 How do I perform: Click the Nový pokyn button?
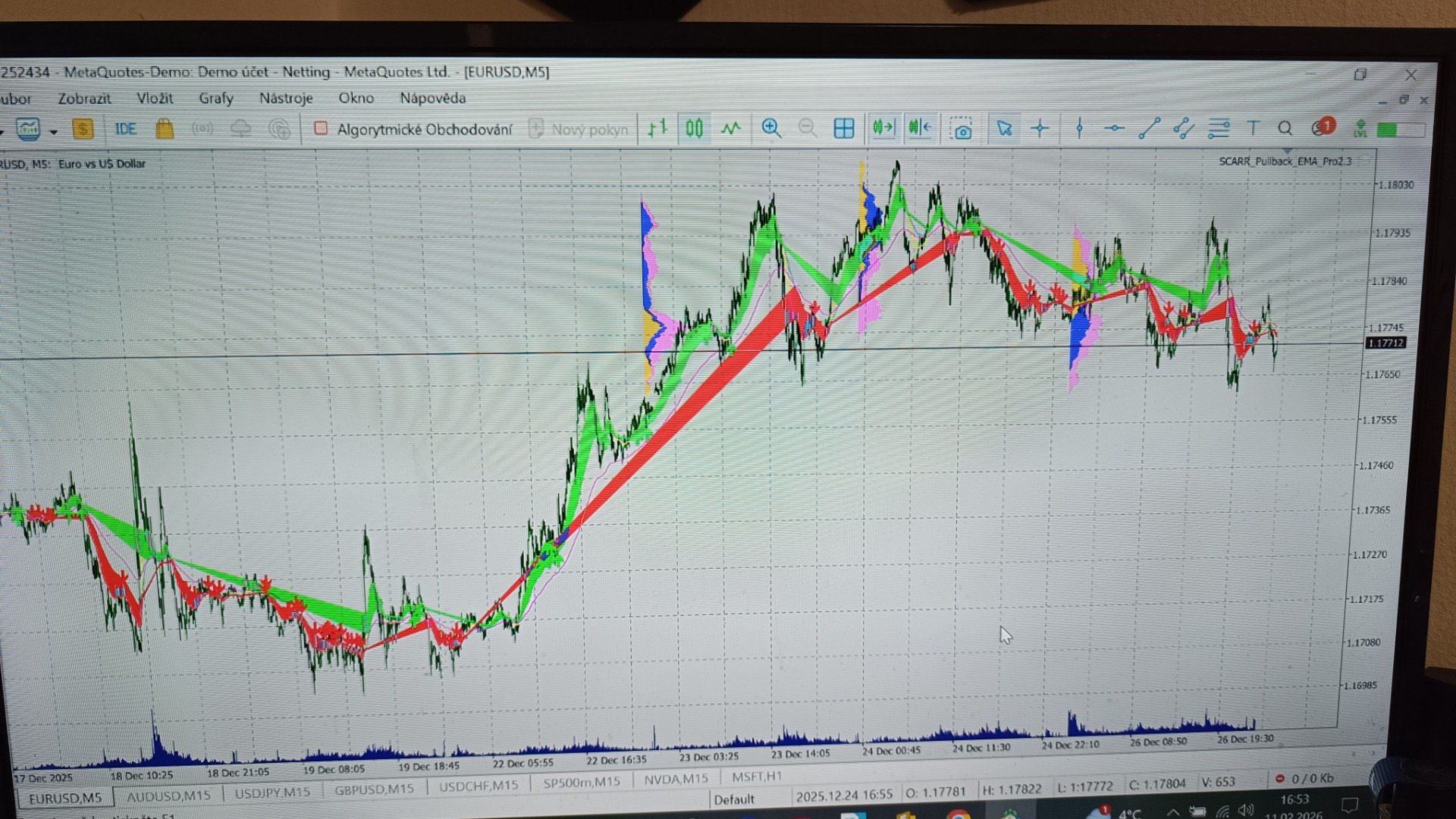tap(580, 130)
